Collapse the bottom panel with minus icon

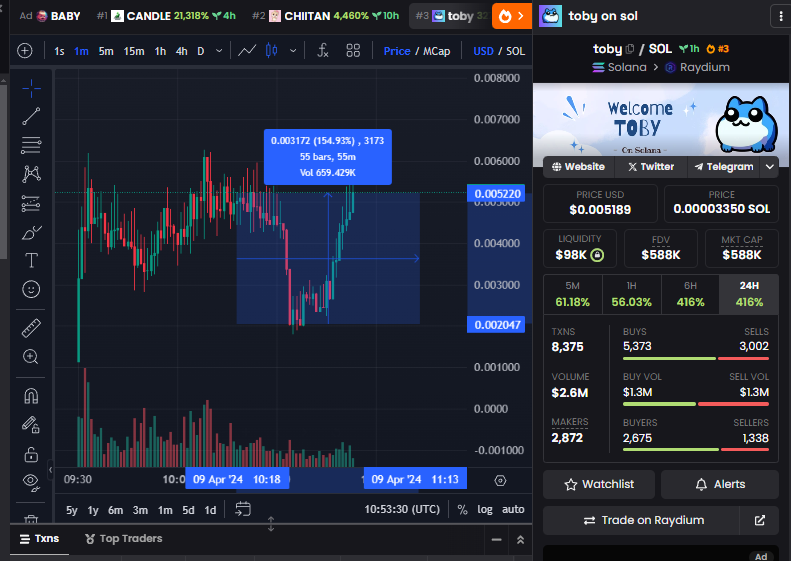point(496,540)
